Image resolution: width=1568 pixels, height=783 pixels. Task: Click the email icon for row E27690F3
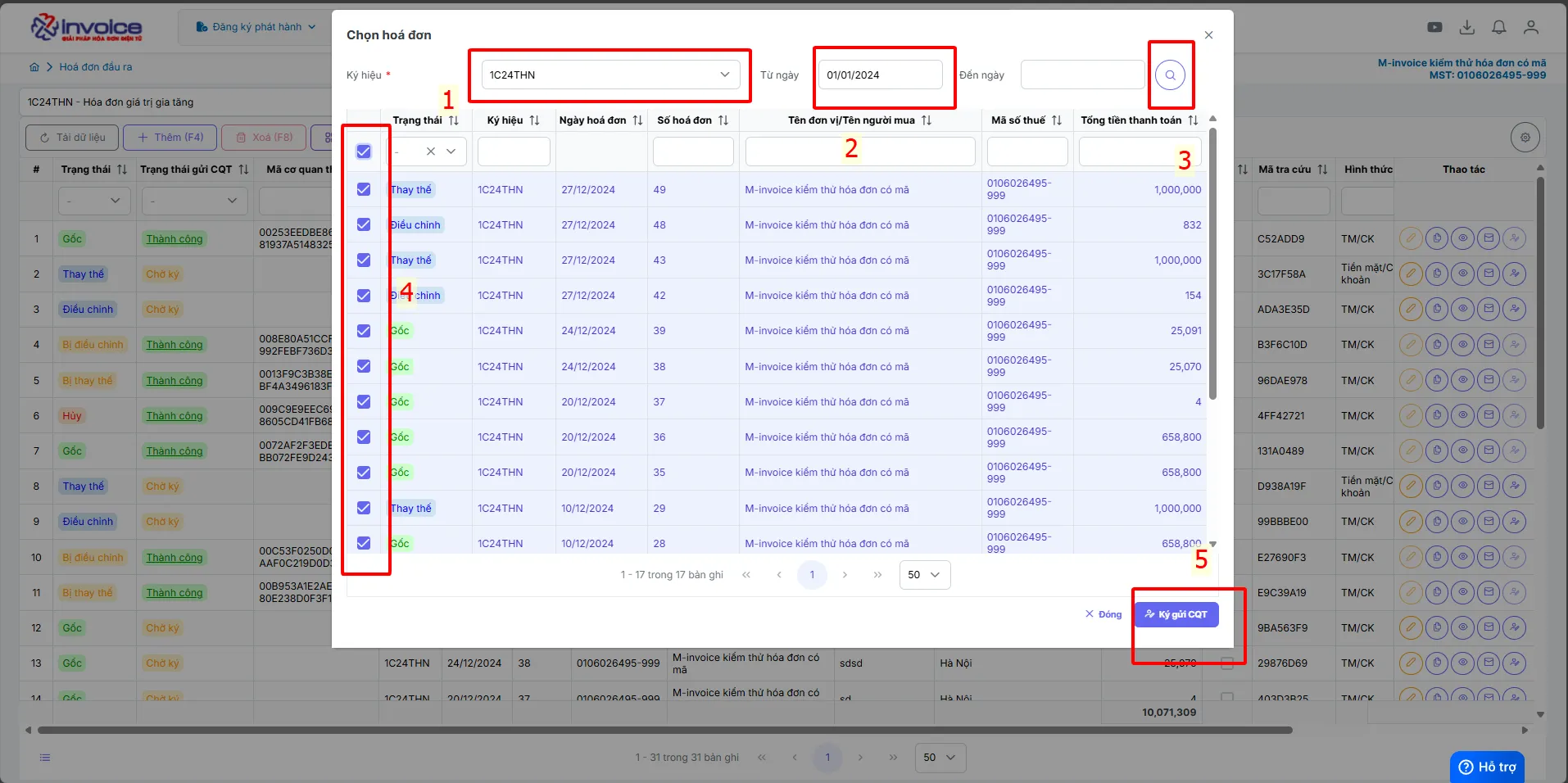click(1489, 558)
